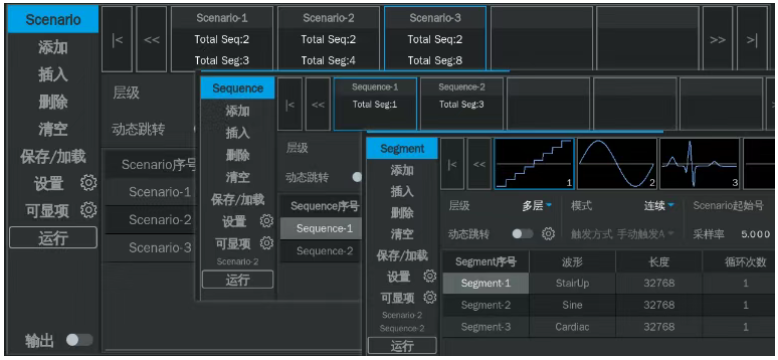778x360 pixels.
Task: Select Sequence-2 row in Sequence序号 list
Action: (321, 251)
